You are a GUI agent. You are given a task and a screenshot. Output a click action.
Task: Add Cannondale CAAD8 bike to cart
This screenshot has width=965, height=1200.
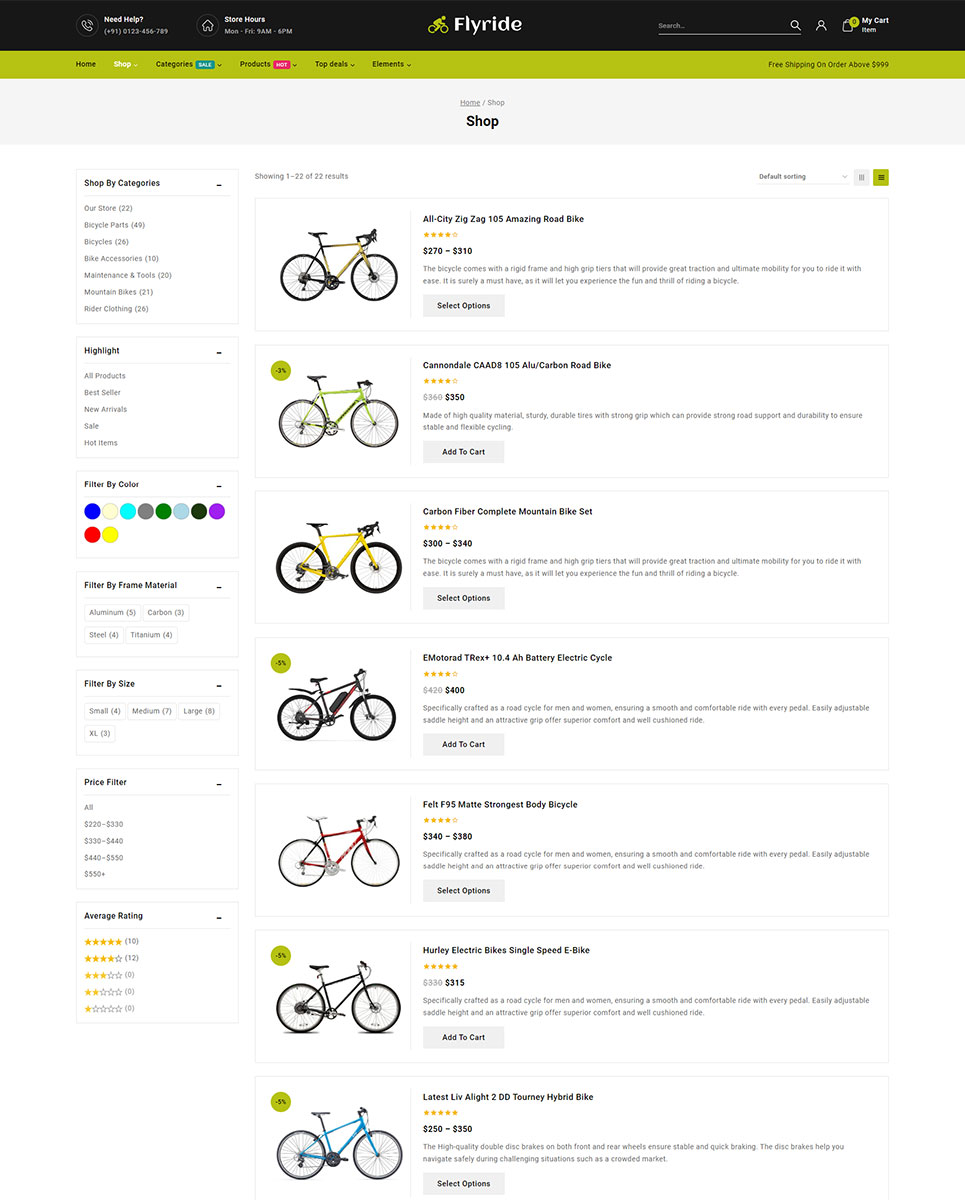[x=463, y=452]
